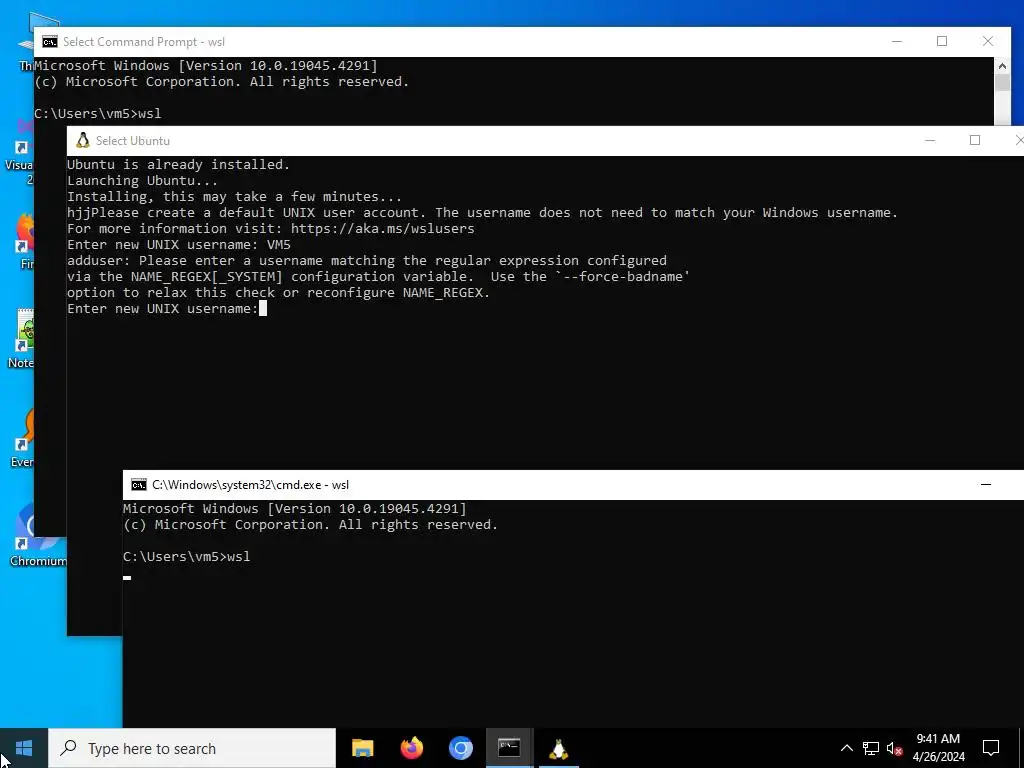
Task: Switch to Command Prompt taskbar button
Action: (509, 748)
